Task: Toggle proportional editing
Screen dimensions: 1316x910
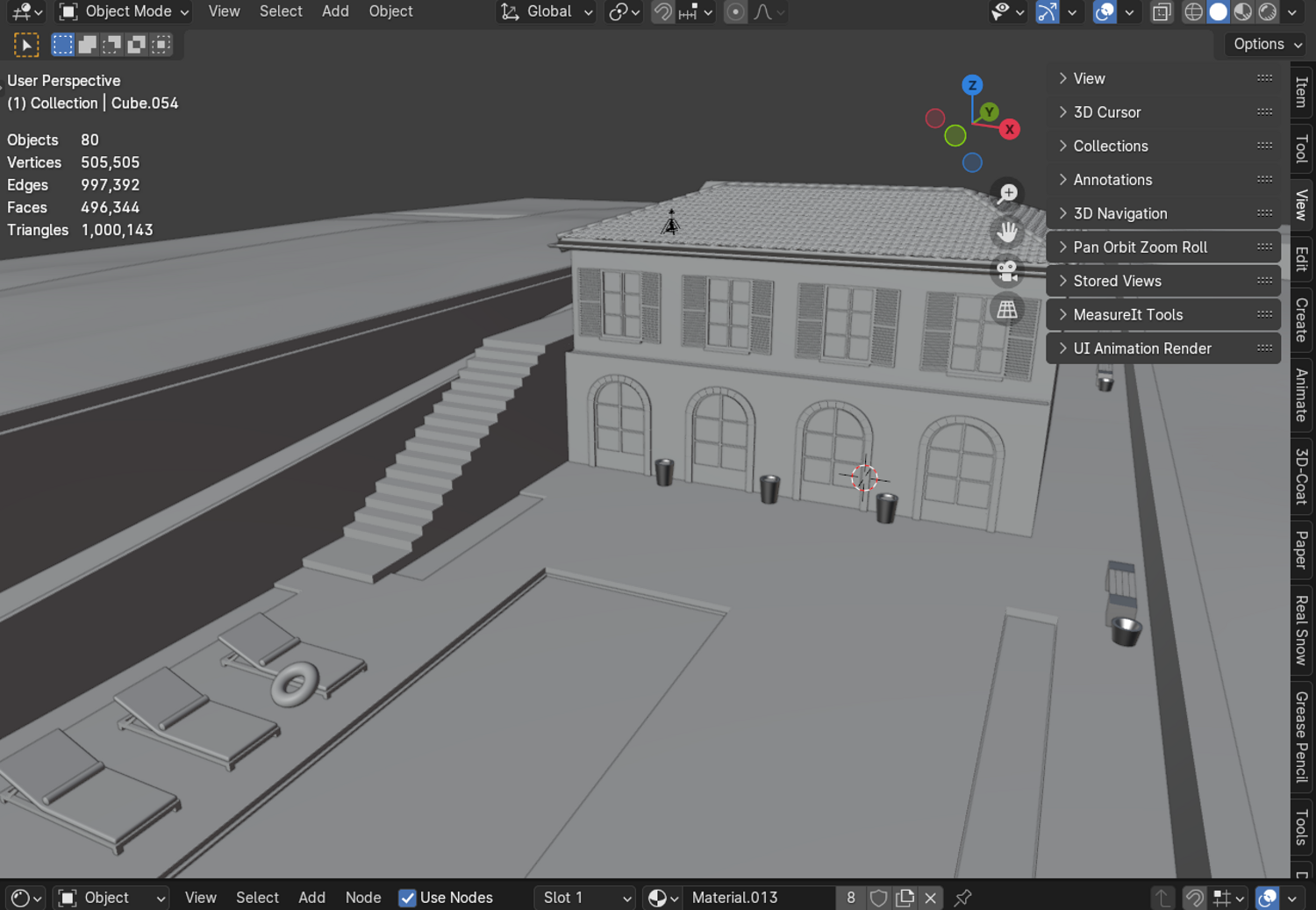Action: coord(735,11)
